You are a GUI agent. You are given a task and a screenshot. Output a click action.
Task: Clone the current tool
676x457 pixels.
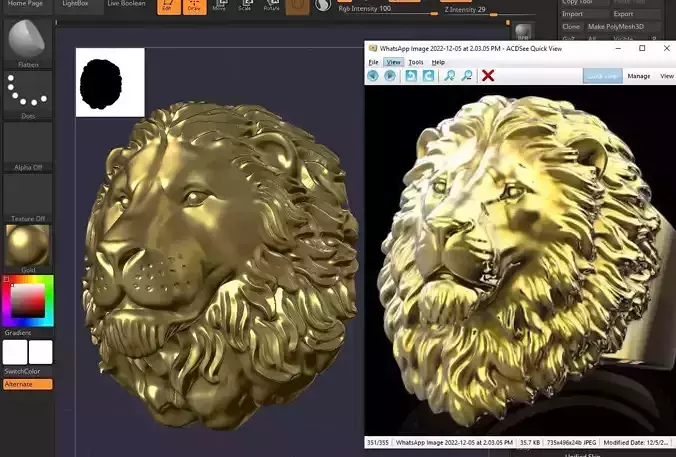point(571,27)
